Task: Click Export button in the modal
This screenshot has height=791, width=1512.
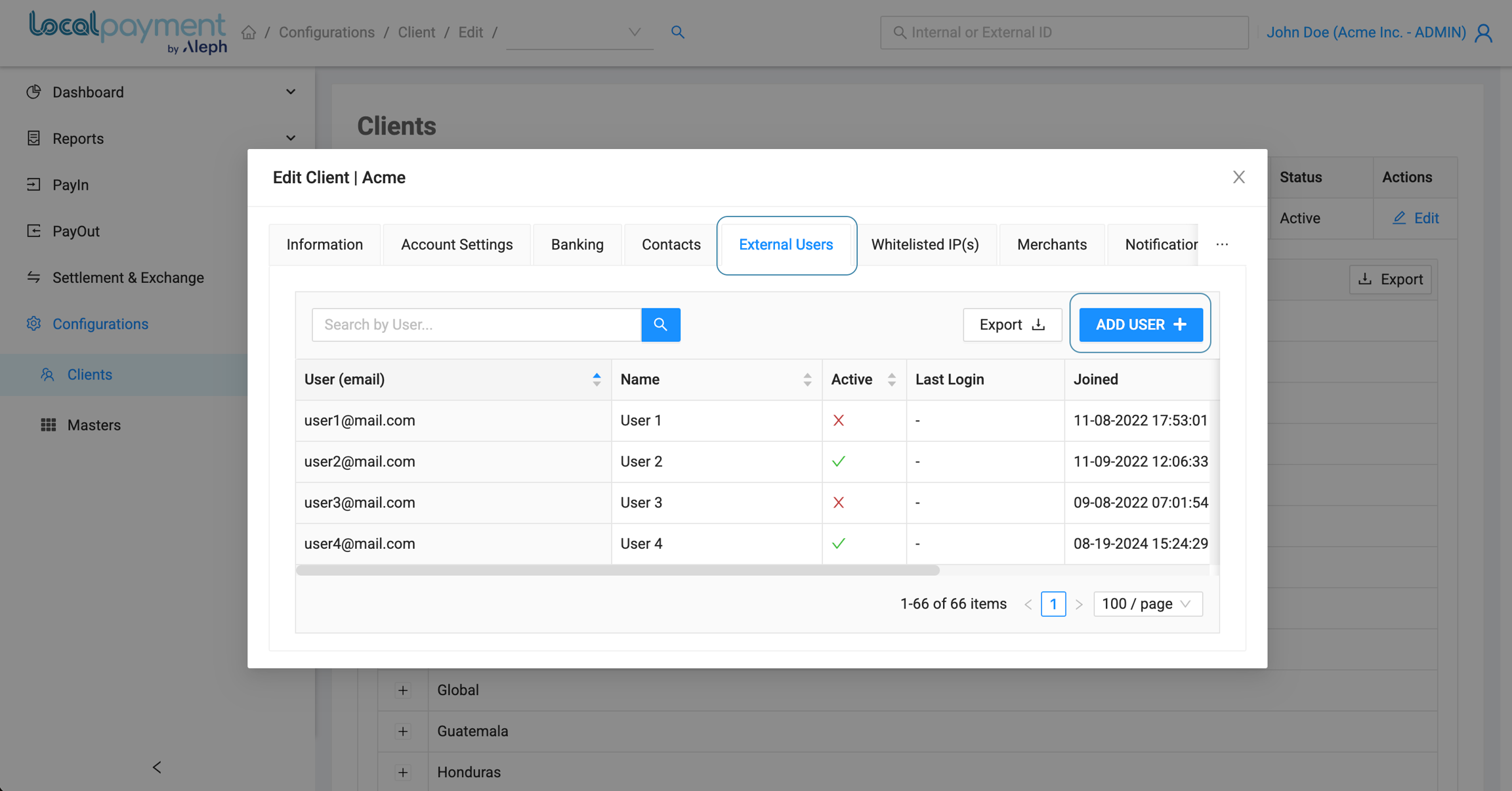Action: click(x=1012, y=324)
